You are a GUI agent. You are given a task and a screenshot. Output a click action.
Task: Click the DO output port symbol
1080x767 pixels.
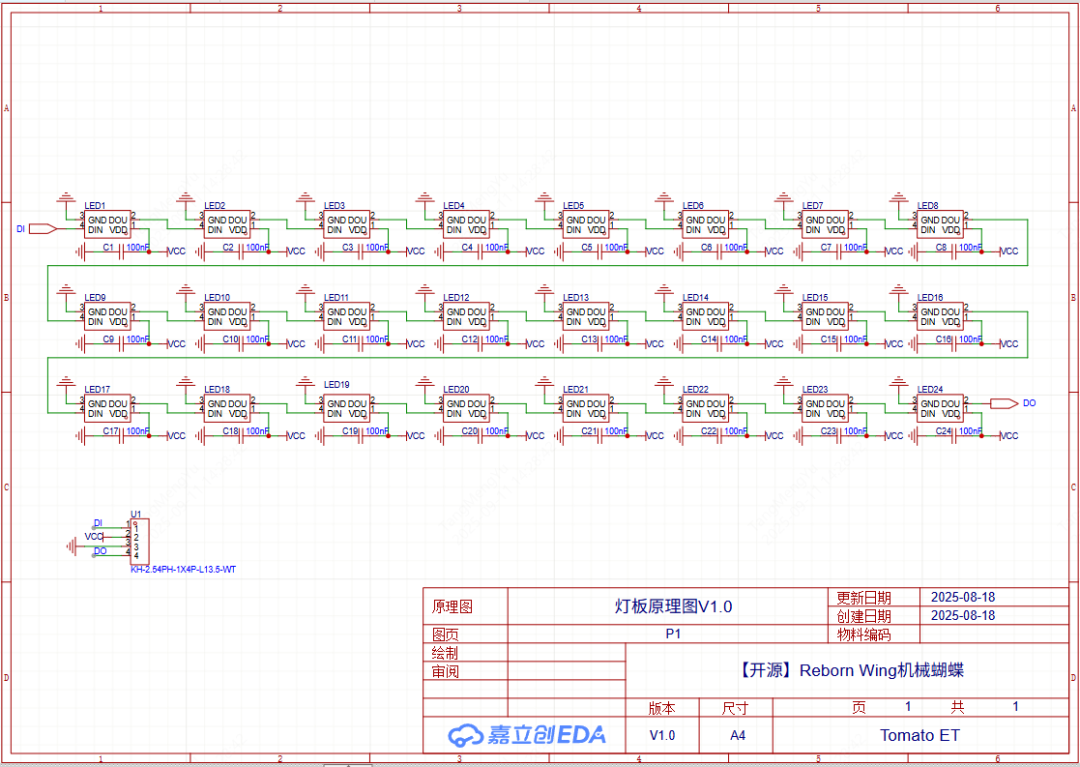tap(1004, 403)
